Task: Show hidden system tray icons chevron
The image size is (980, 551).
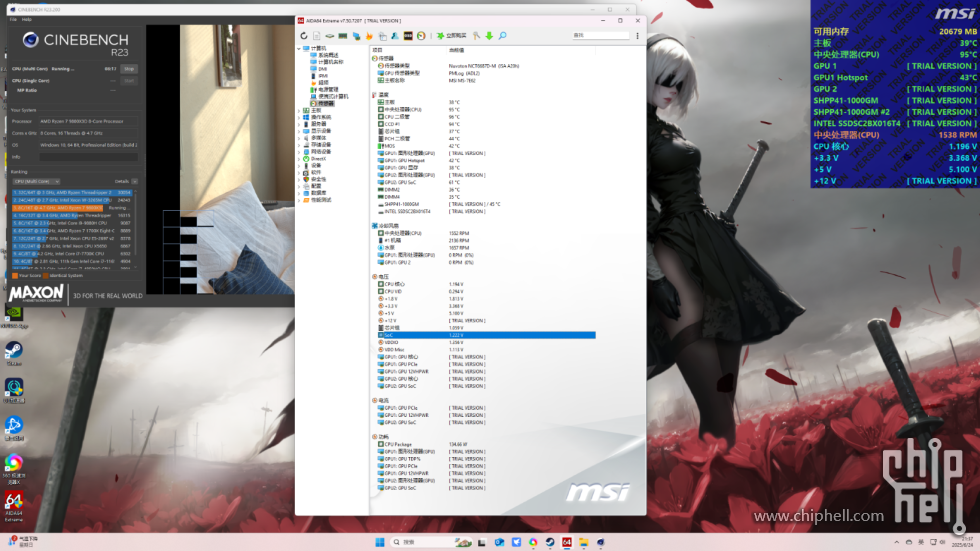Action: tap(897, 542)
